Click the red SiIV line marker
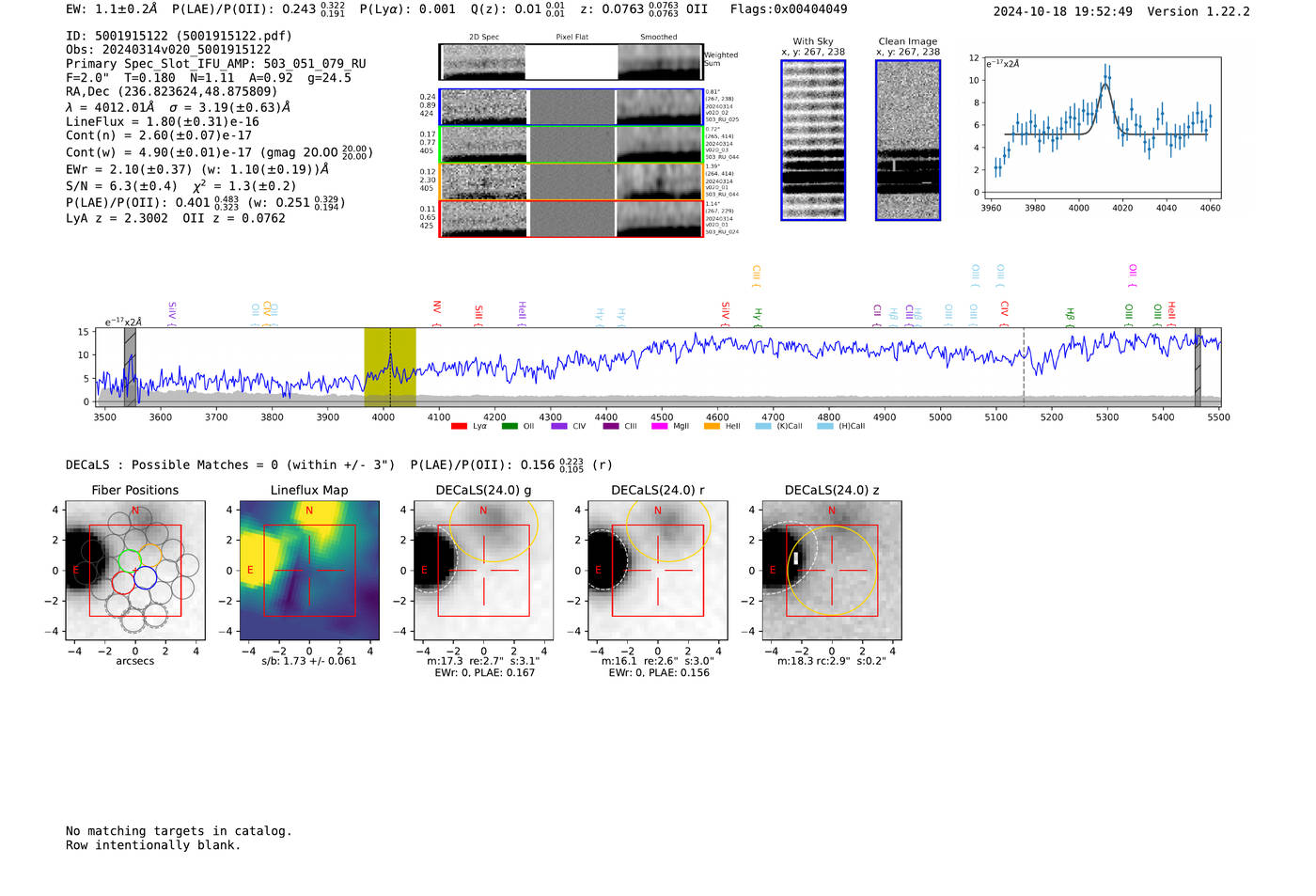Viewport: 1316px width, 896px height. 725,314
